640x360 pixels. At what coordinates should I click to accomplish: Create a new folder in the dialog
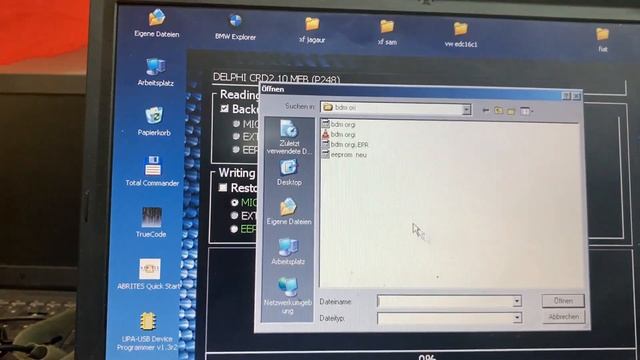[x=511, y=111]
